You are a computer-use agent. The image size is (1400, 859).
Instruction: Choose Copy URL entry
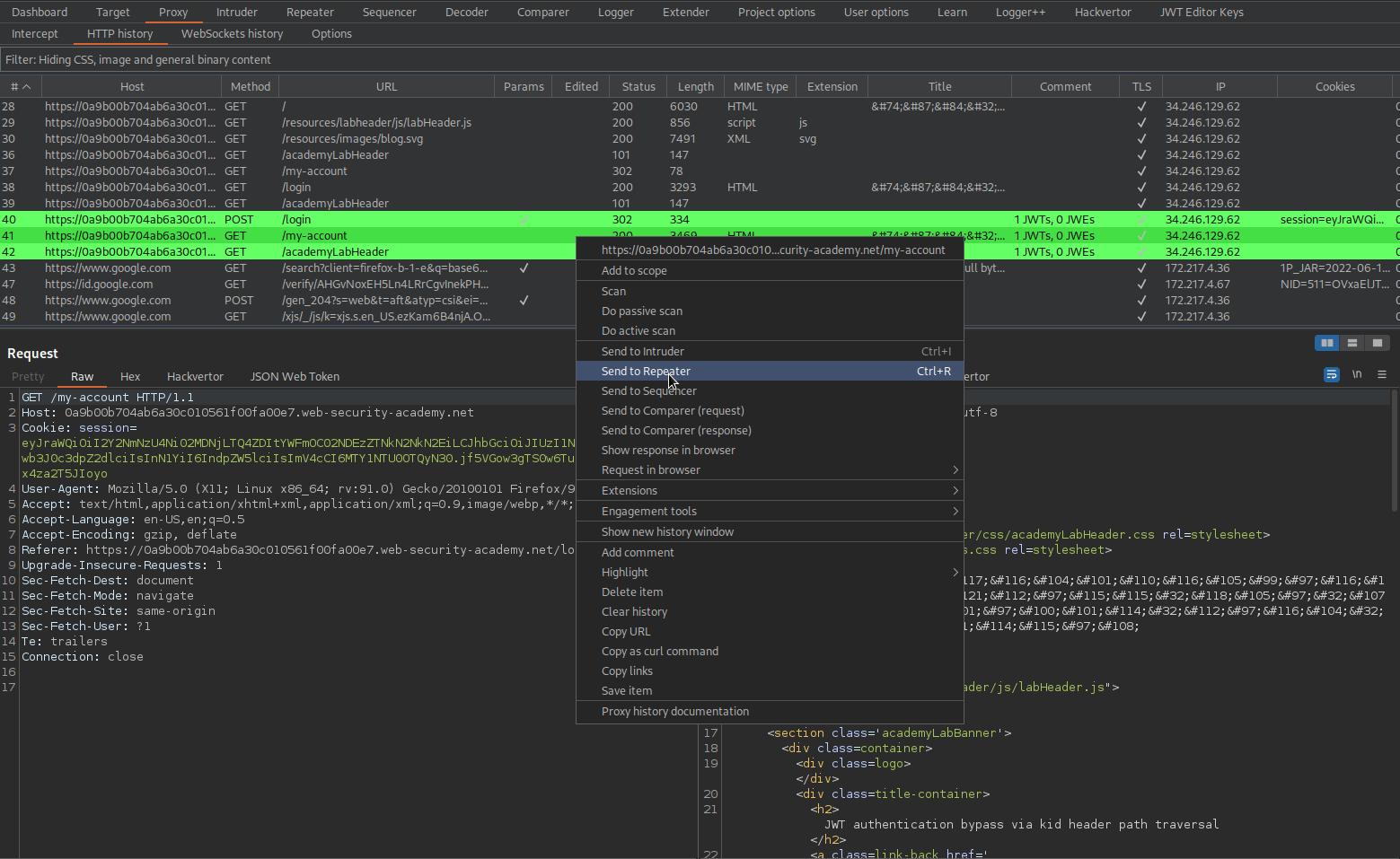tap(770, 632)
